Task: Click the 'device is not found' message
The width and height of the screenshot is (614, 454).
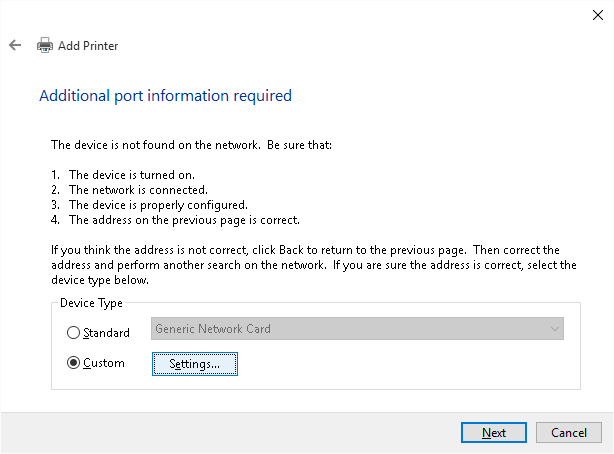Action: point(191,145)
